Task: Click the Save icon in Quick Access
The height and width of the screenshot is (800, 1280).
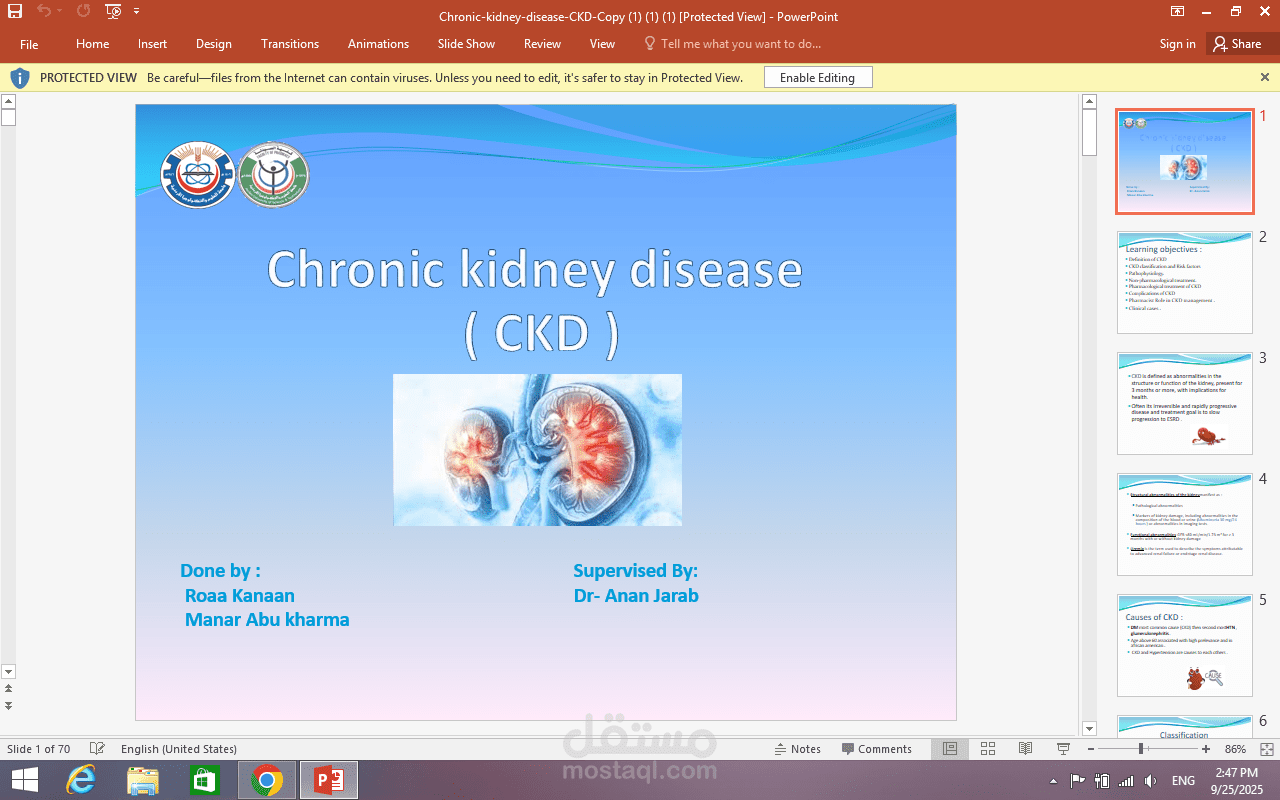Action: [x=15, y=12]
